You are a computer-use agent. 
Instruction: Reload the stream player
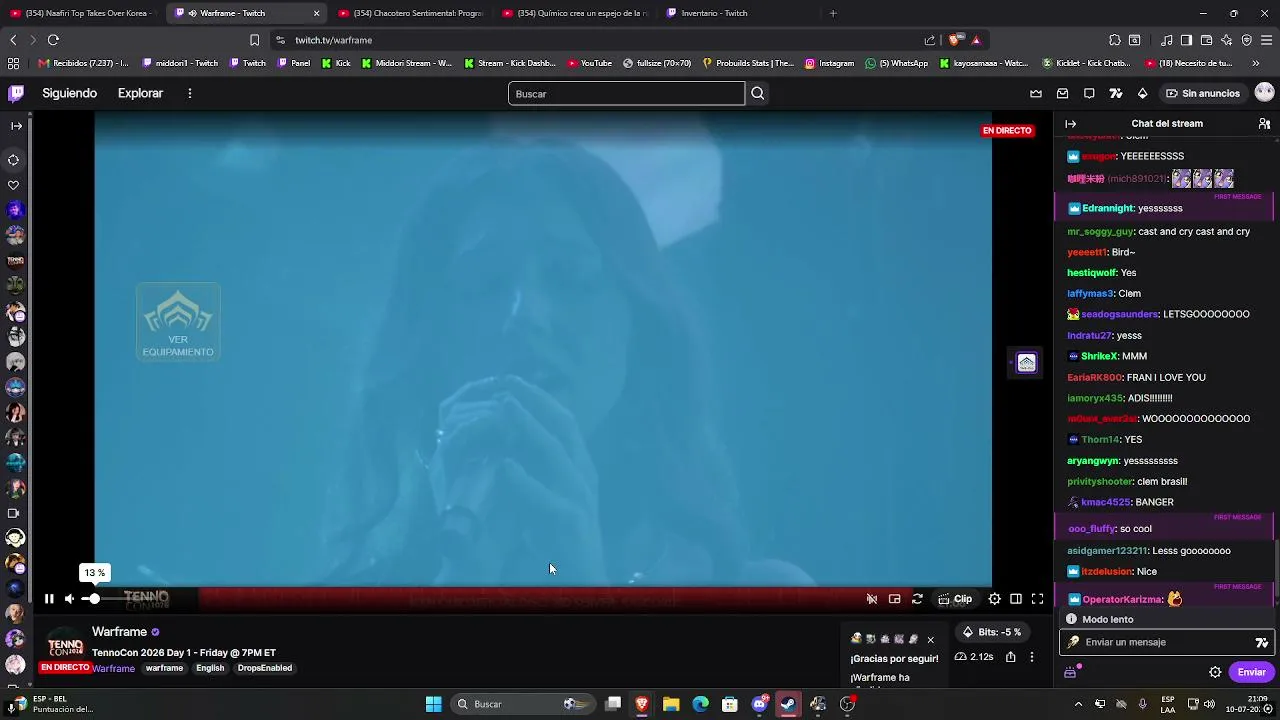(917, 599)
